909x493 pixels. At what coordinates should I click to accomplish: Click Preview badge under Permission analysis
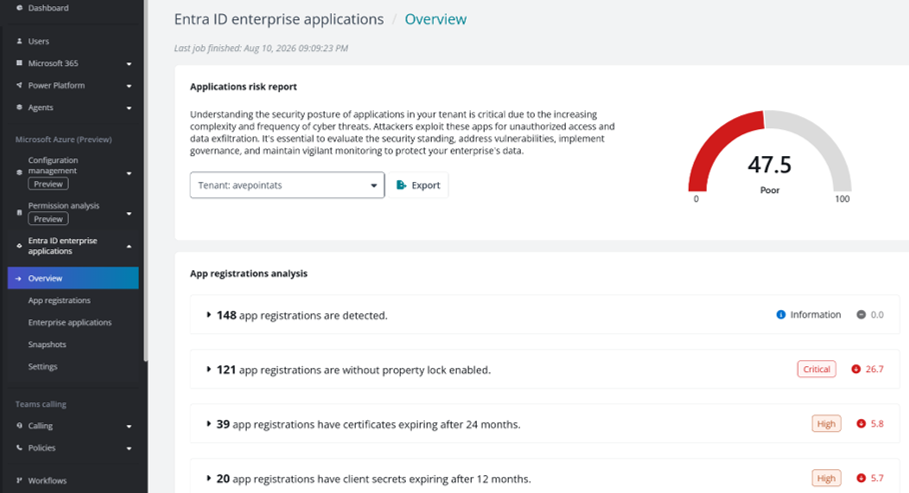48,219
